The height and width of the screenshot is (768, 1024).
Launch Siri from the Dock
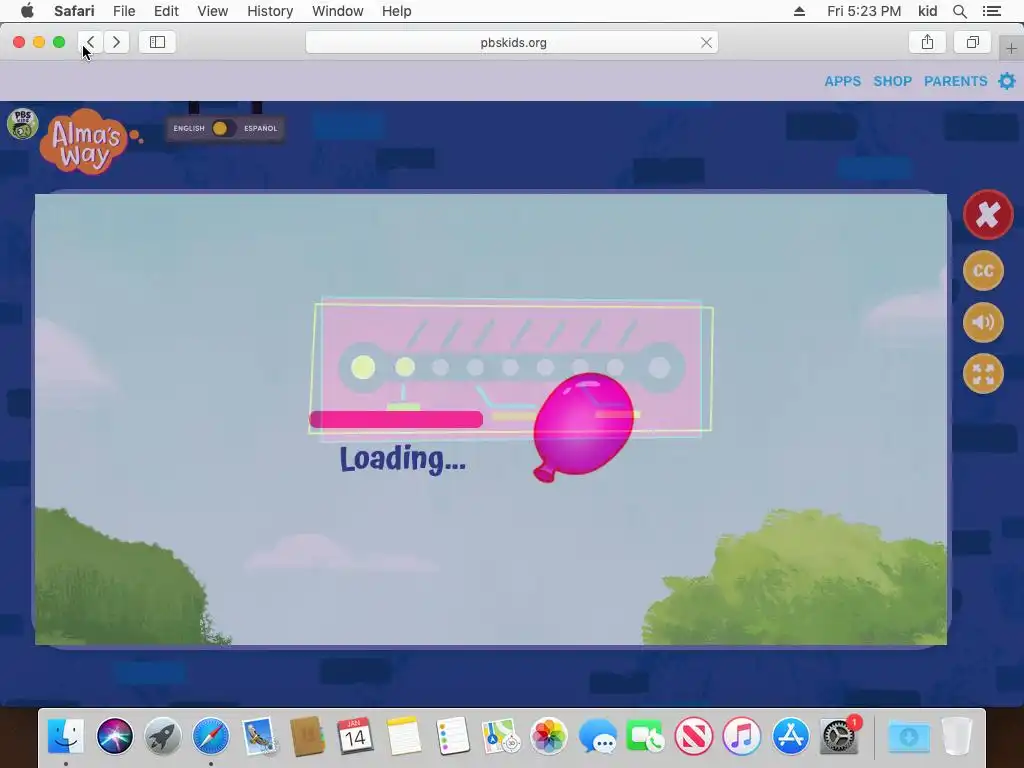(114, 736)
